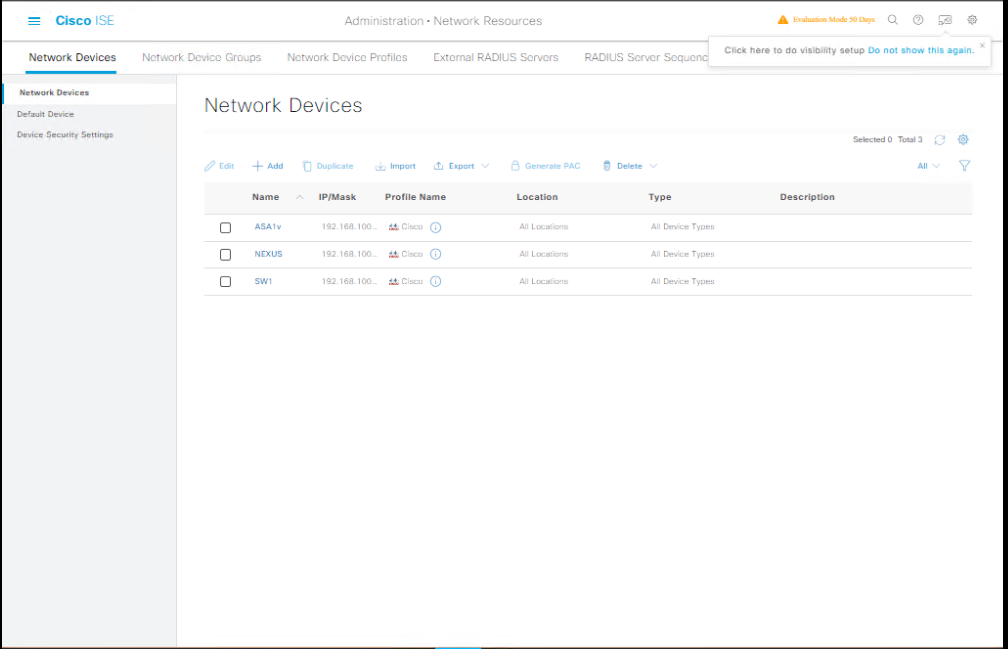Open the Export dropdown

point(462,166)
